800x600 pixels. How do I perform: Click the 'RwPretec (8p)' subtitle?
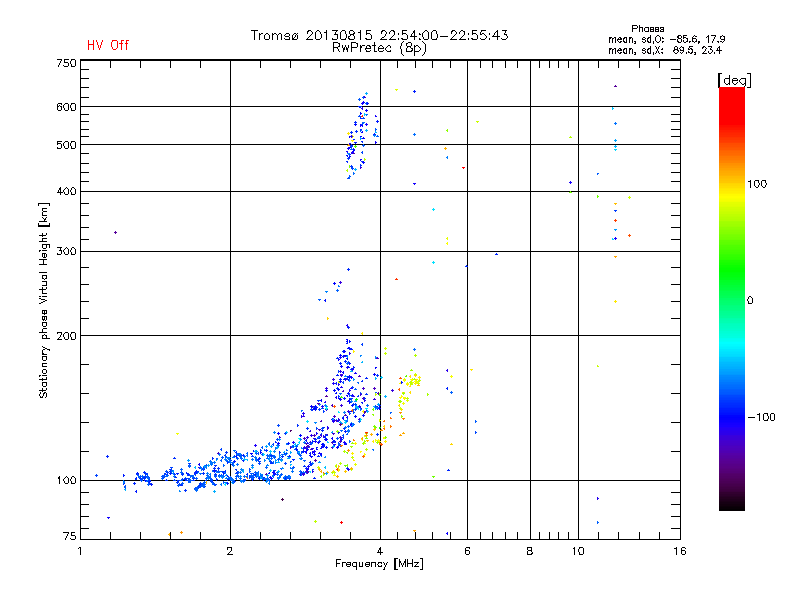point(380,48)
